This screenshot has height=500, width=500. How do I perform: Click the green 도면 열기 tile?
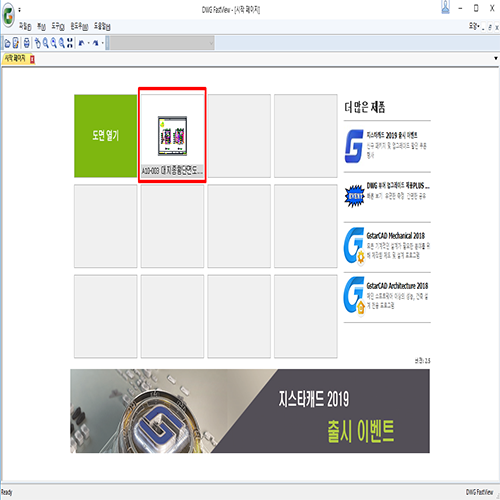pyautogui.click(x=105, y=136)
